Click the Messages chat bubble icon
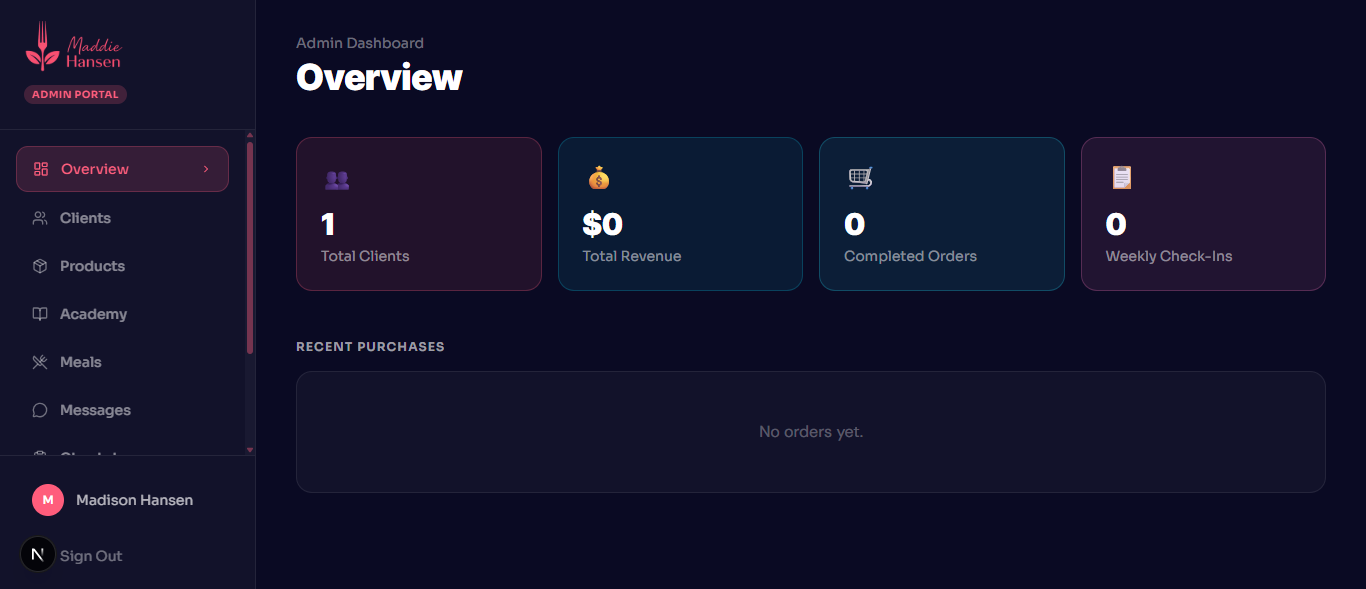The width and height of the screenshot is (1366, 589). (40, 410)
